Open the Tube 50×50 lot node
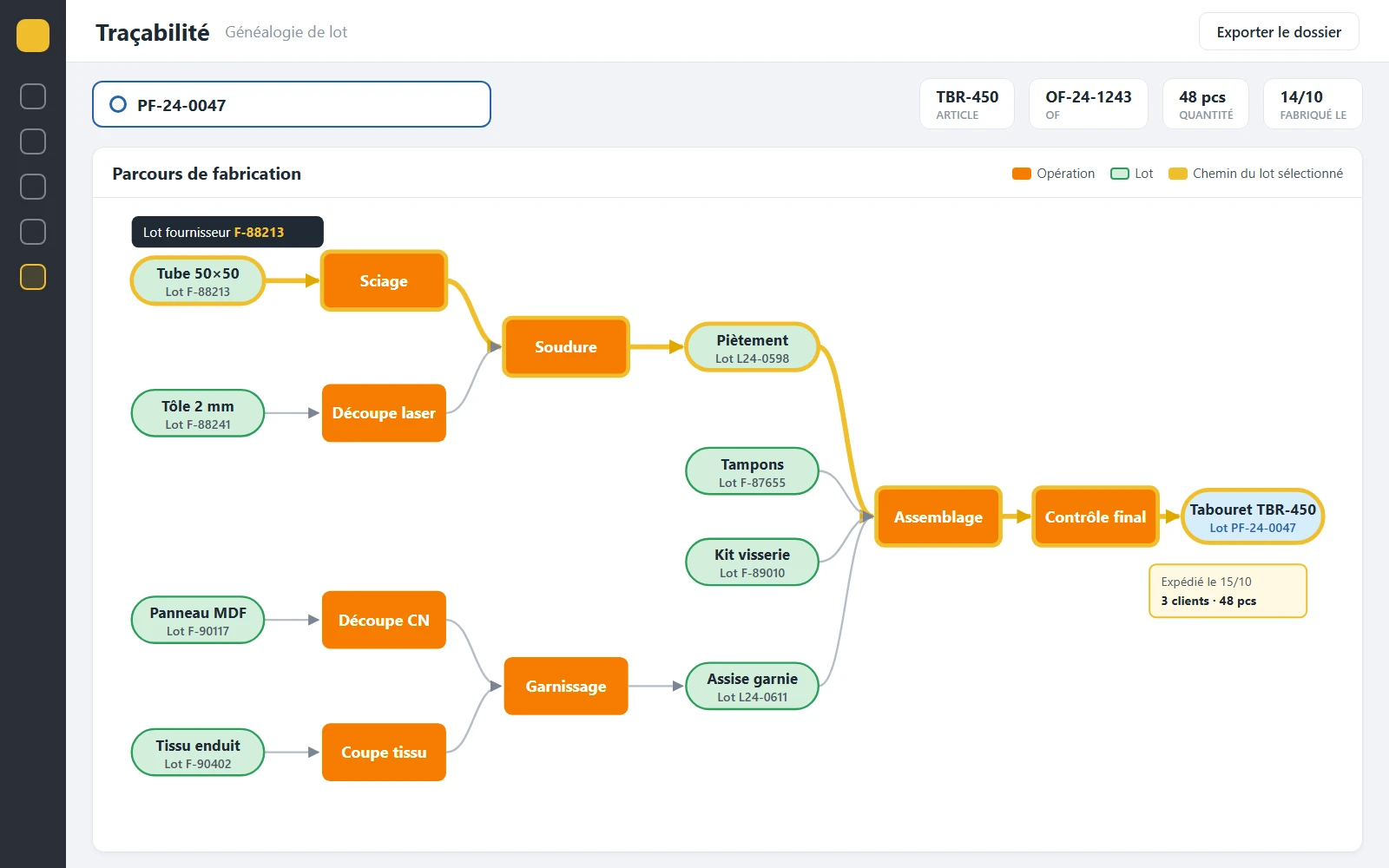 (198, 281)
